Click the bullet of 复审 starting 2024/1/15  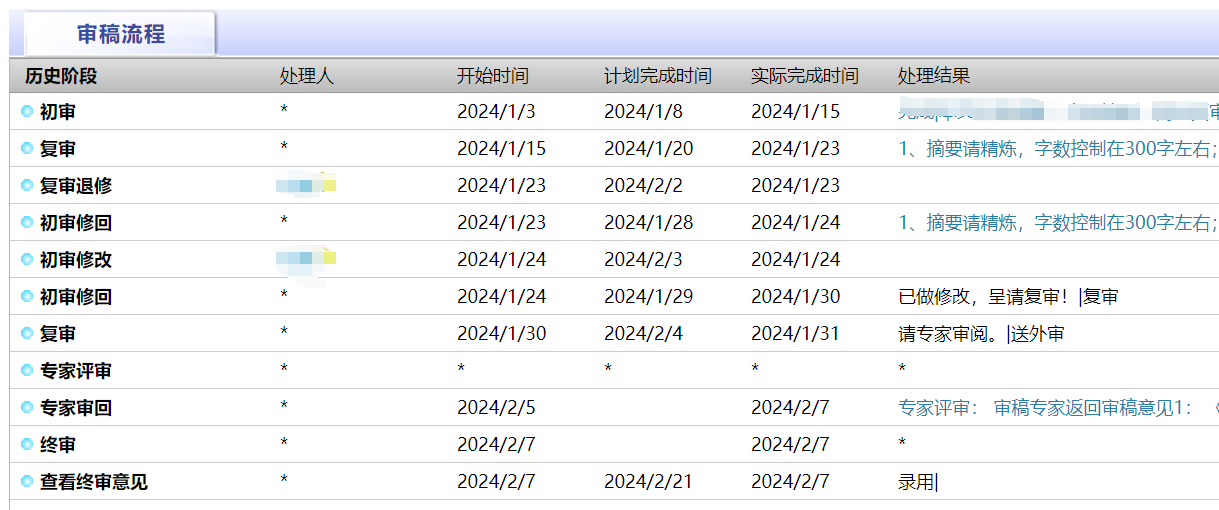[27, 149]
